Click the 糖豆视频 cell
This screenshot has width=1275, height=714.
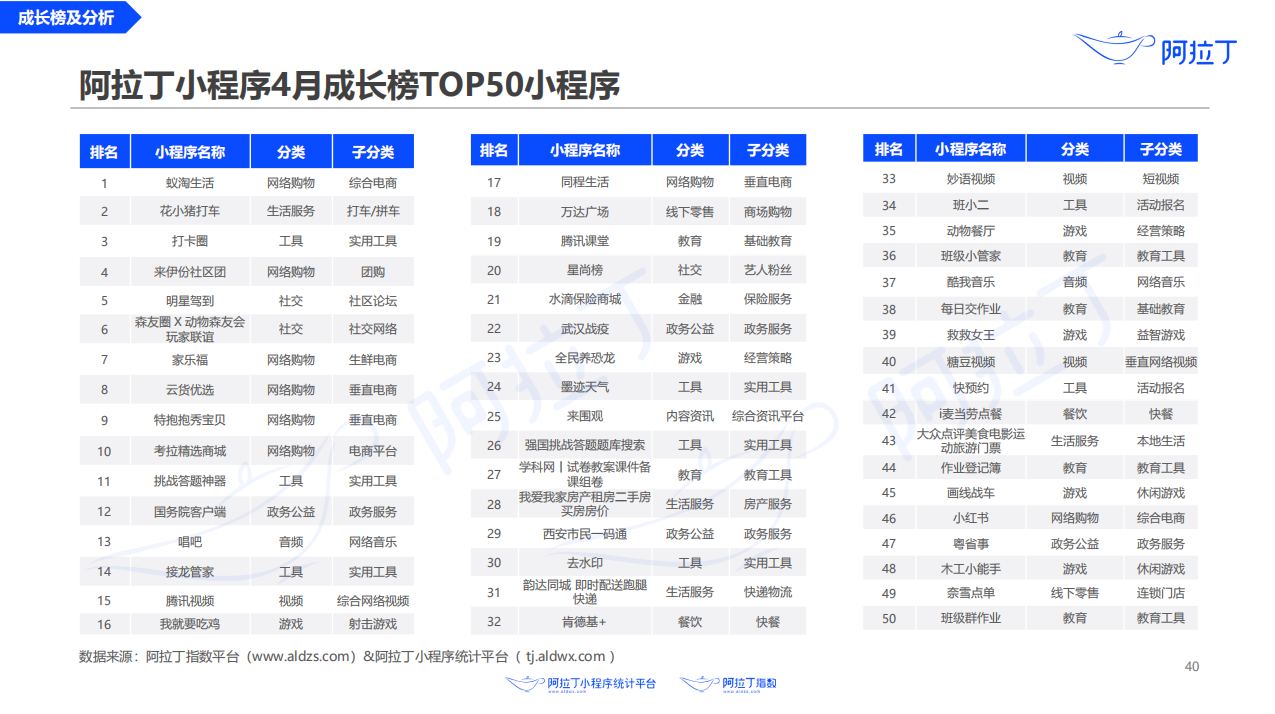click(x=971, y=362)
